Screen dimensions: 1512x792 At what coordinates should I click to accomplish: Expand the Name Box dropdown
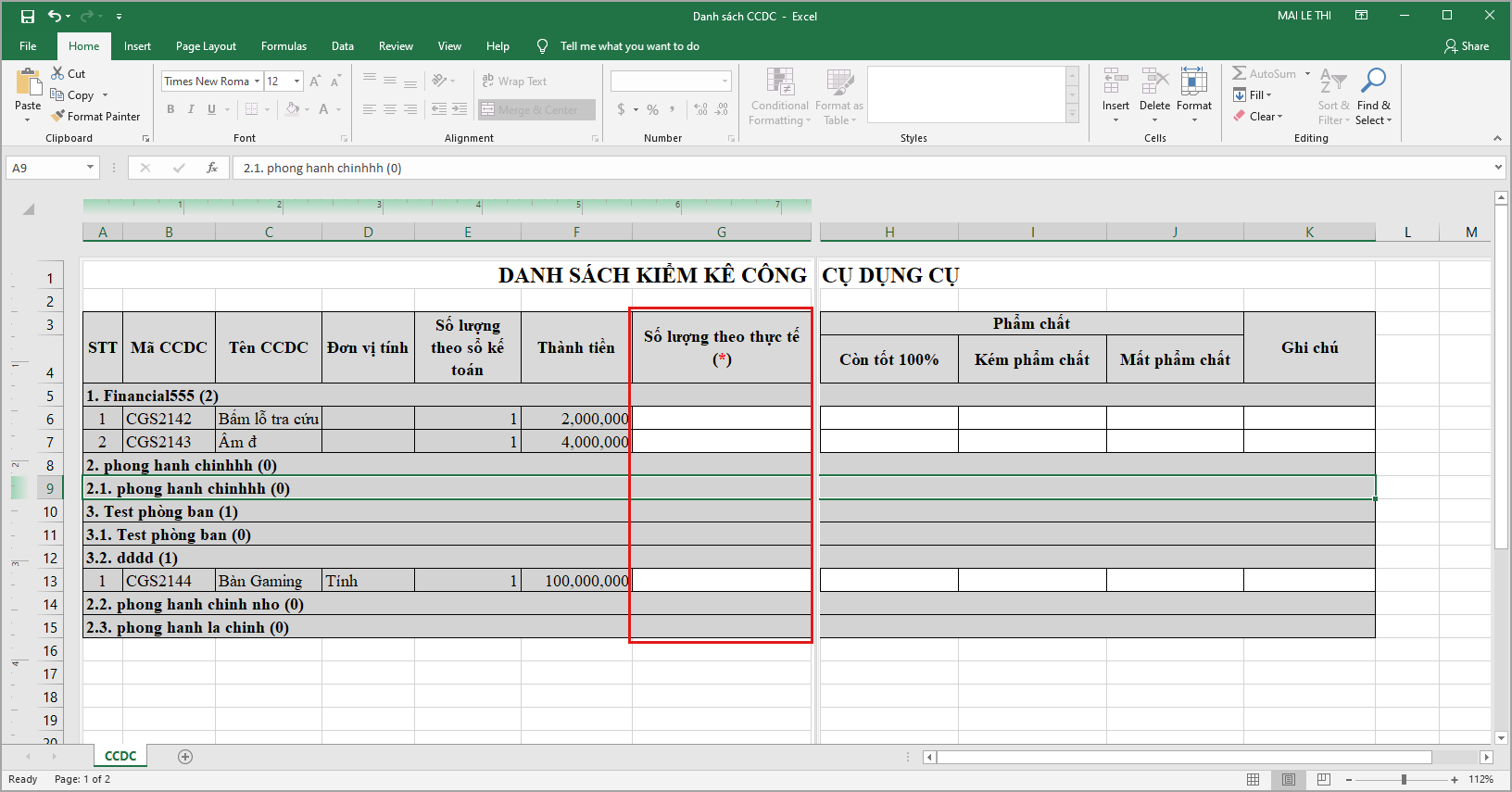point(90,168)
